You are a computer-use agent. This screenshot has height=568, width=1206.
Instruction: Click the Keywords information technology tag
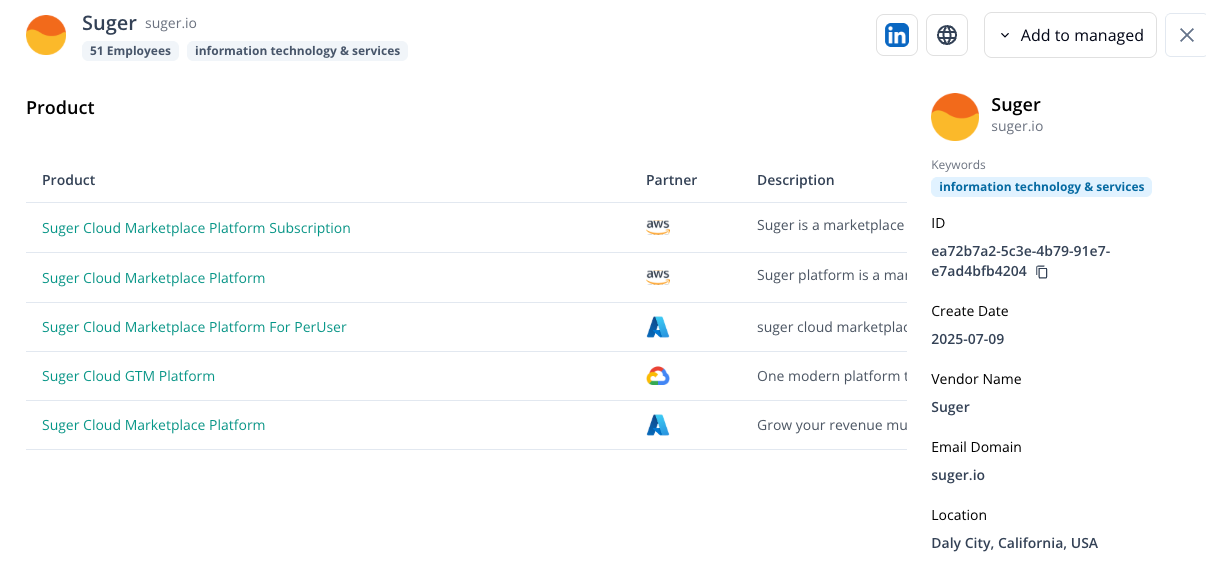[1041, 187]
